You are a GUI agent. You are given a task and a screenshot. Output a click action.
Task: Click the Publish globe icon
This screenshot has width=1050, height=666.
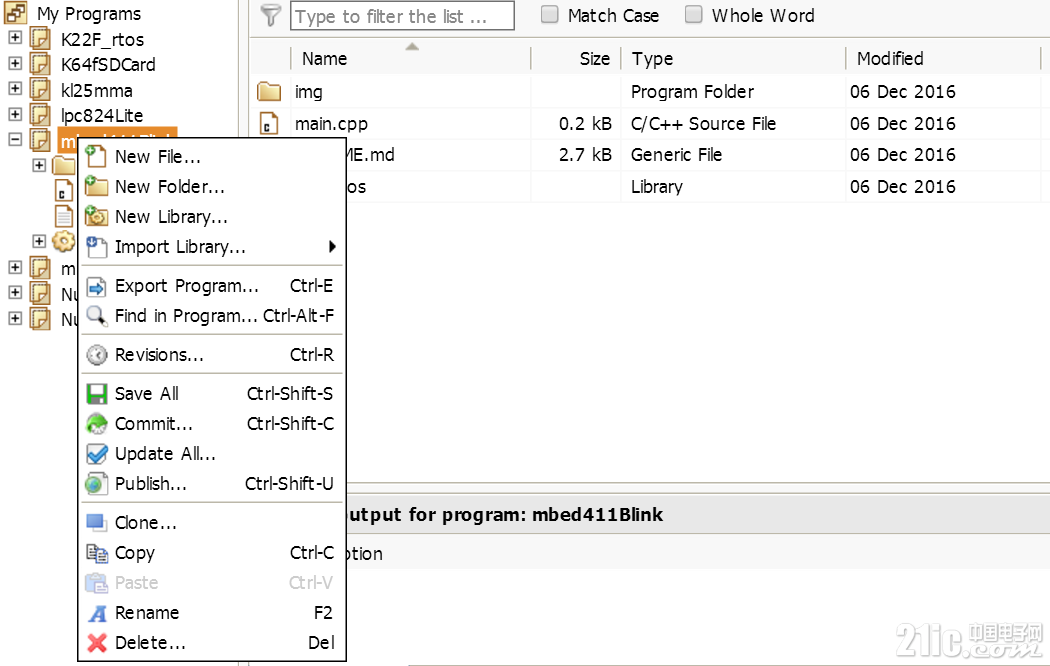coord(96,483)
